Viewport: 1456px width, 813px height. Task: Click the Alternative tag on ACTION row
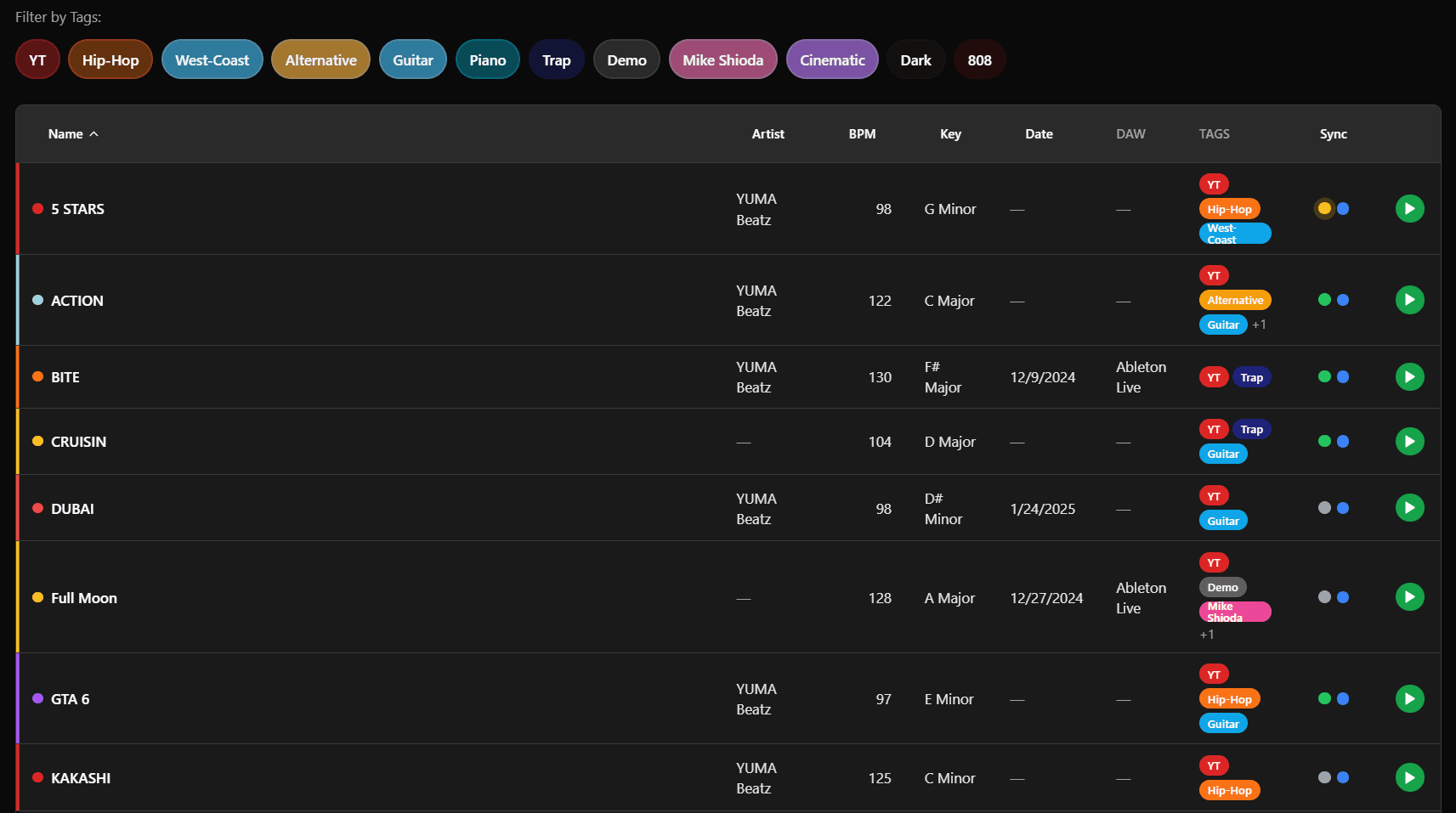point(1235,300)
